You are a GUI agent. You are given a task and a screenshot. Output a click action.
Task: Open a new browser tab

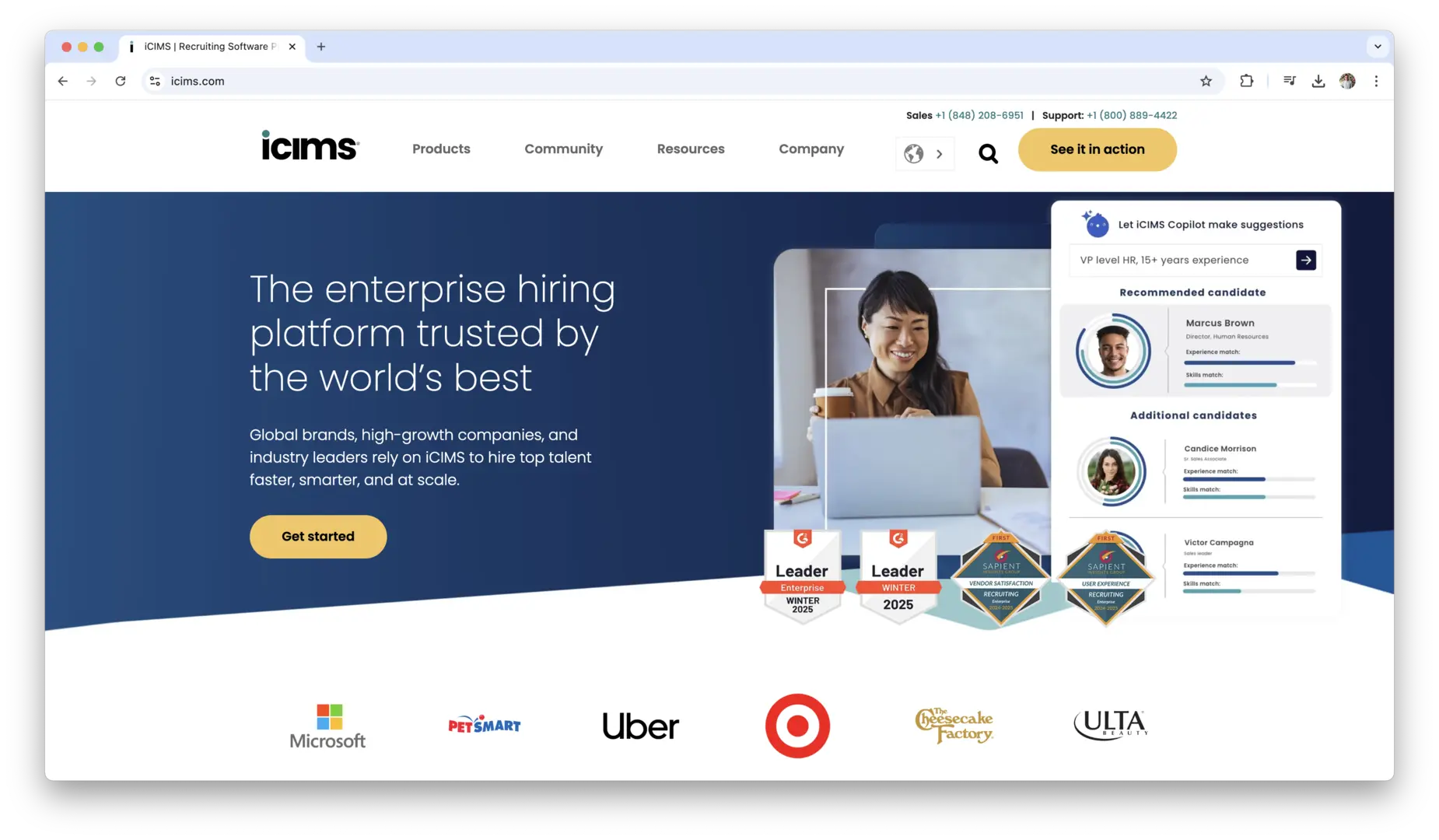320,47
